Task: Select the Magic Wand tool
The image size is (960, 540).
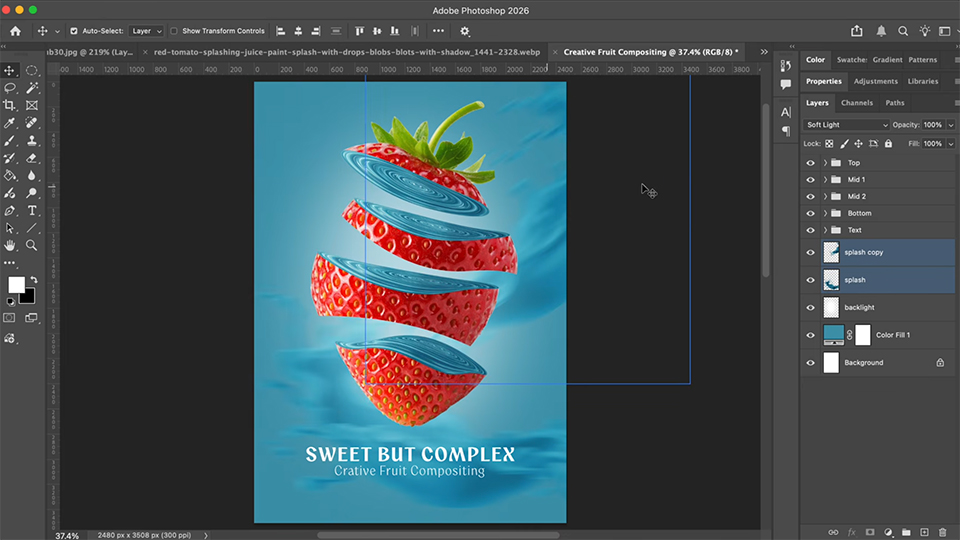Action: 32,88
